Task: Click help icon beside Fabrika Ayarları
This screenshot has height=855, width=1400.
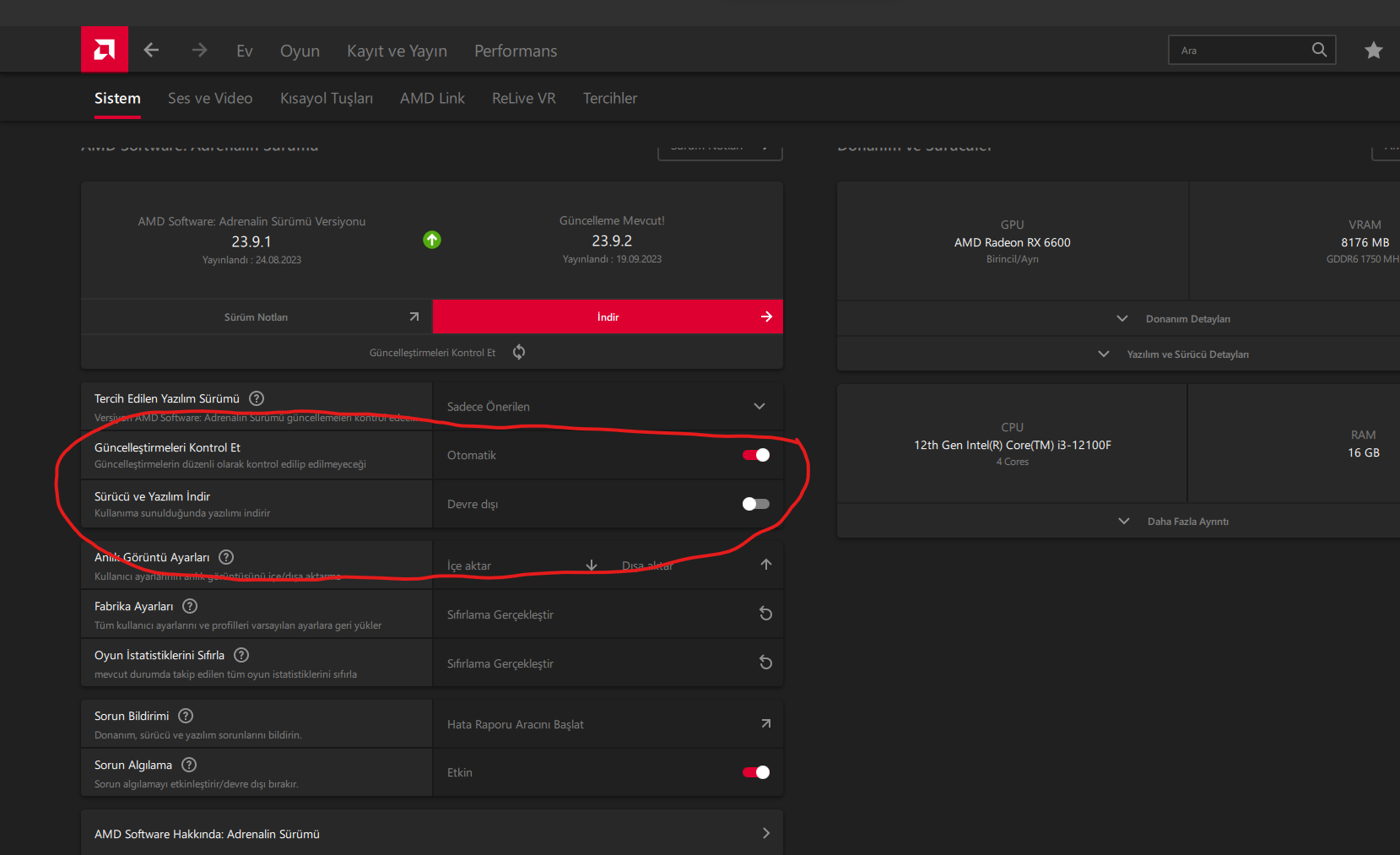Action: pyautogui.click(x=190, y=606)
